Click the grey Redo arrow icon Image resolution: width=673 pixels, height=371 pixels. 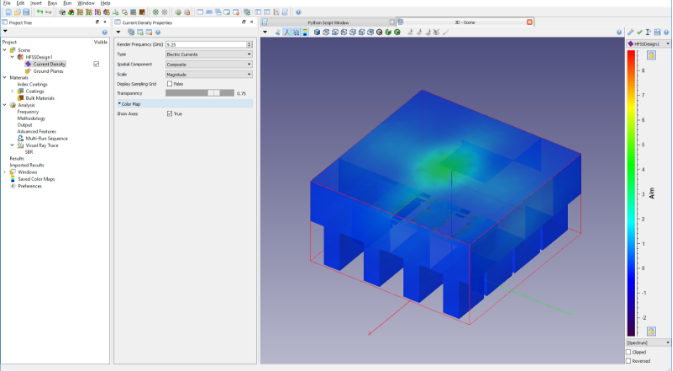pos(49,12)
